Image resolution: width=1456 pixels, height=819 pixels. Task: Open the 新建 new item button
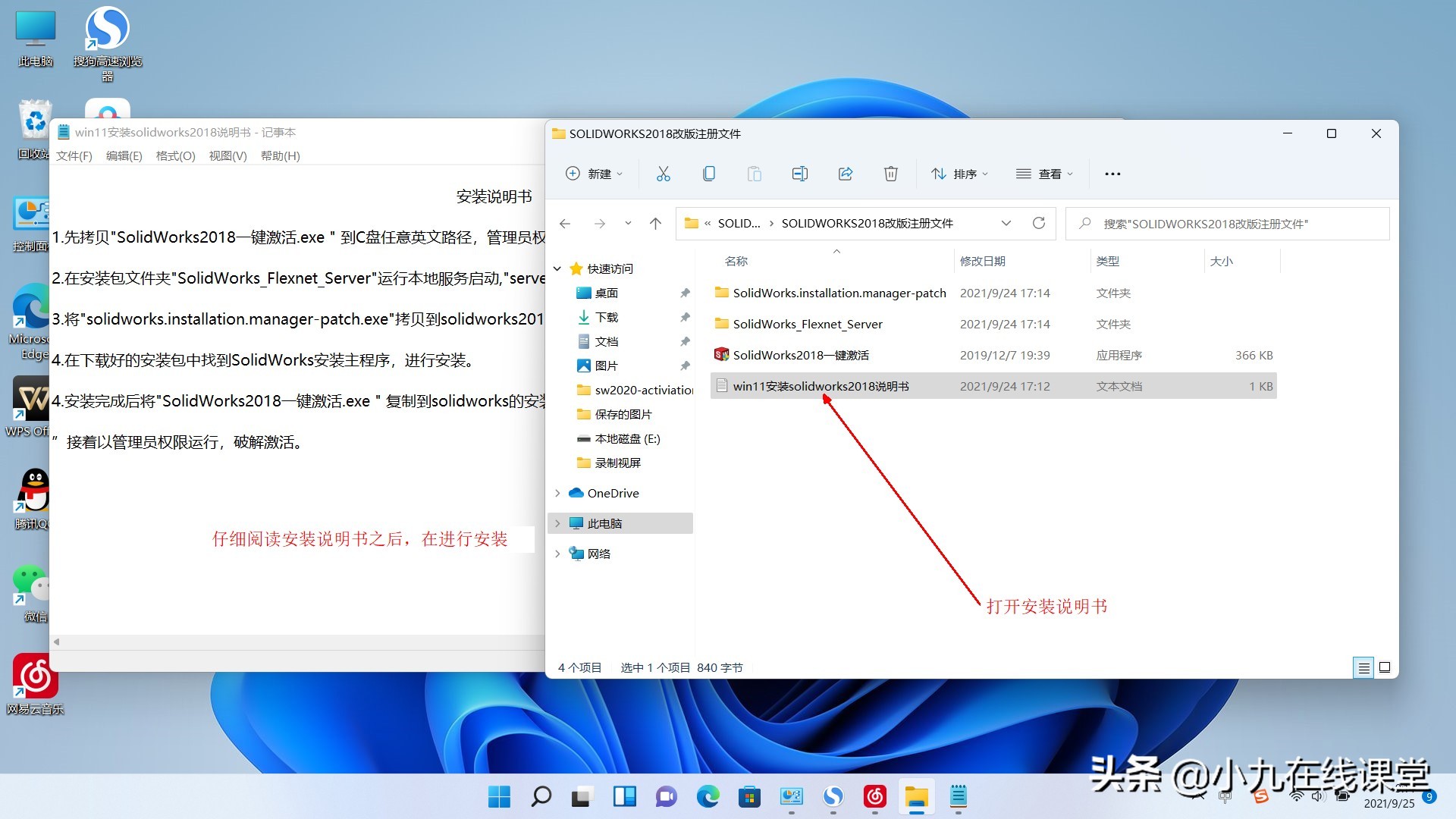tap(594, 174)
